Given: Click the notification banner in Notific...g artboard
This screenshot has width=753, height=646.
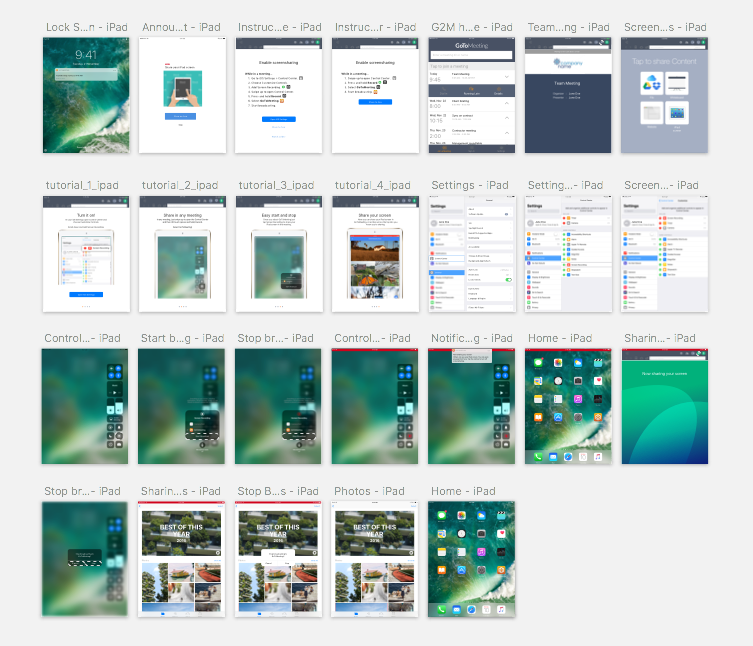Looking at the screenshot, I should (x=472, y=356).
